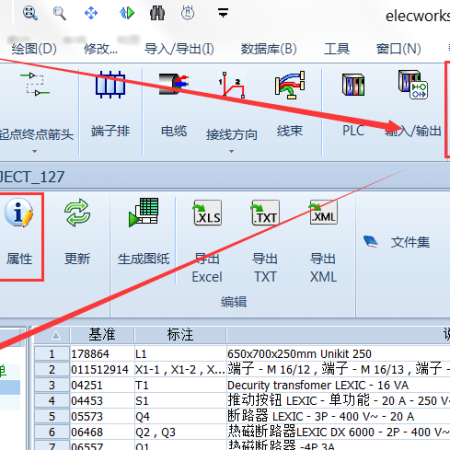Click the 端子排 terminal strip icon
Viewport: 450px width, 450px height.
tap(110, 84)
